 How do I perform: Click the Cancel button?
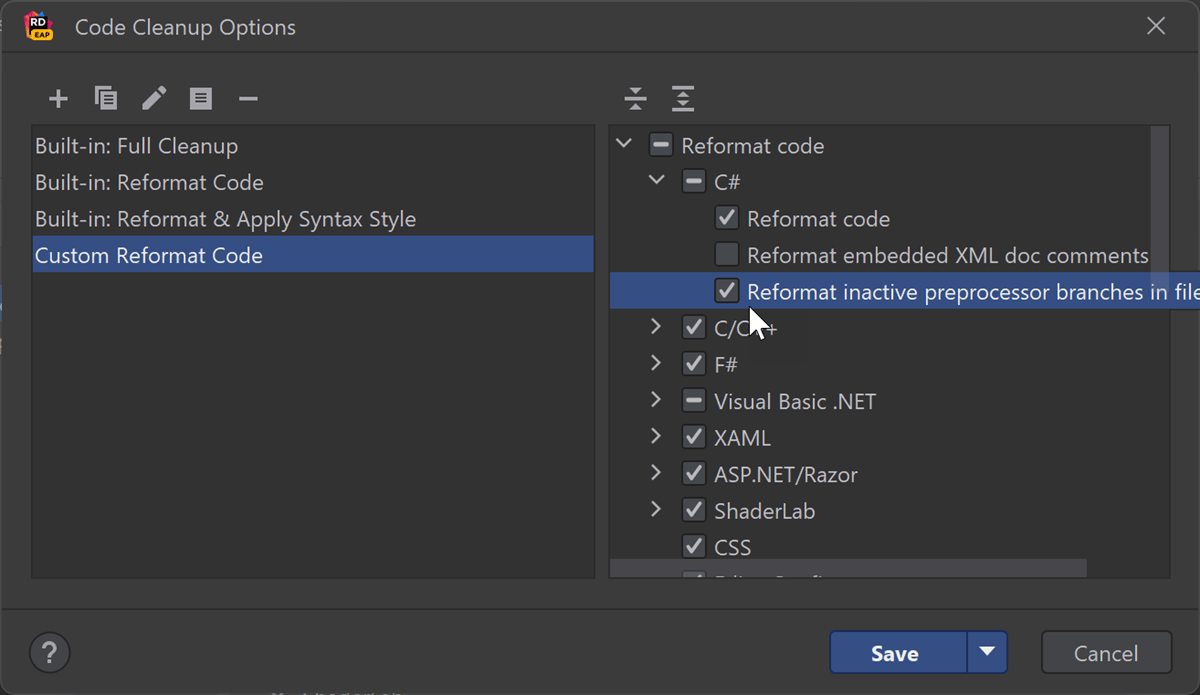(1105, 653)
